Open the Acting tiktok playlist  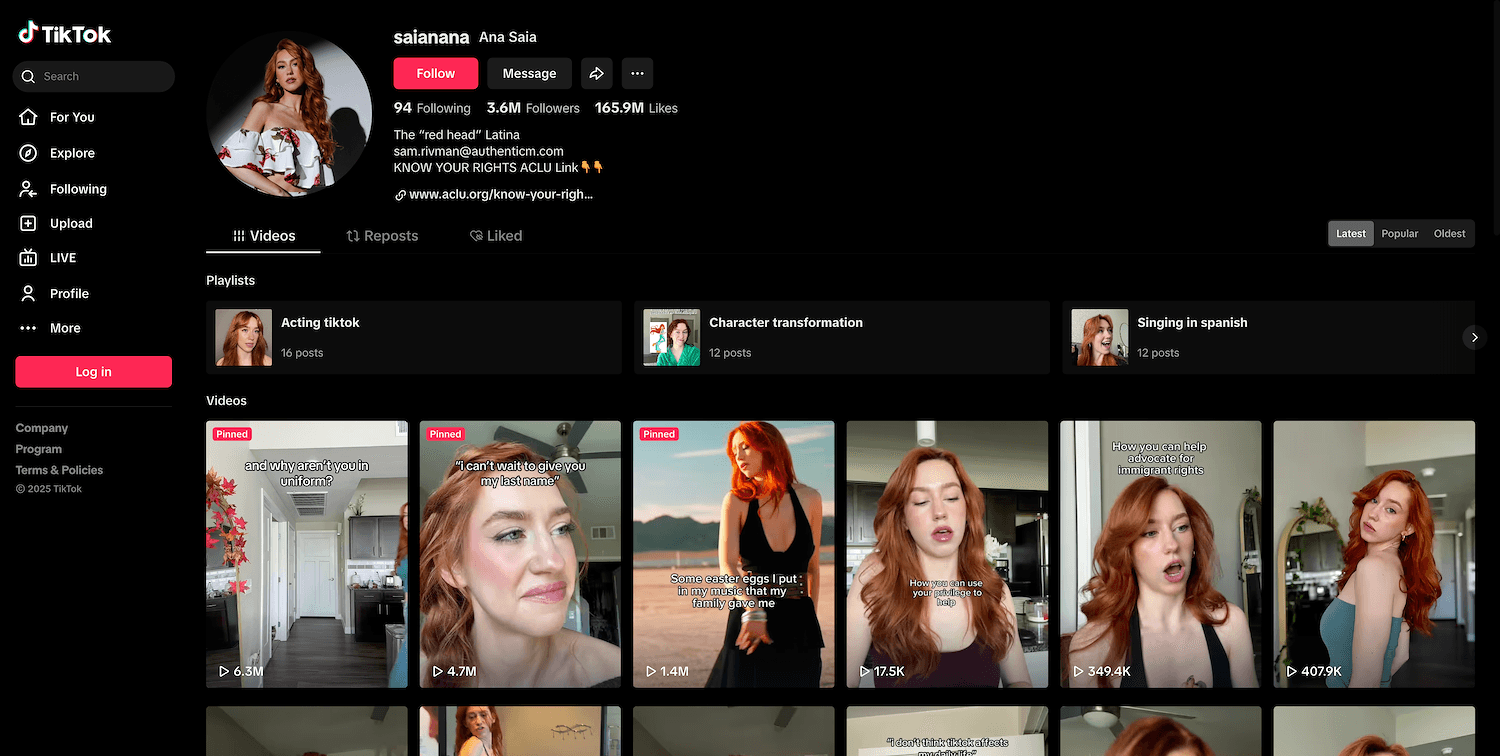click(413, 337)
